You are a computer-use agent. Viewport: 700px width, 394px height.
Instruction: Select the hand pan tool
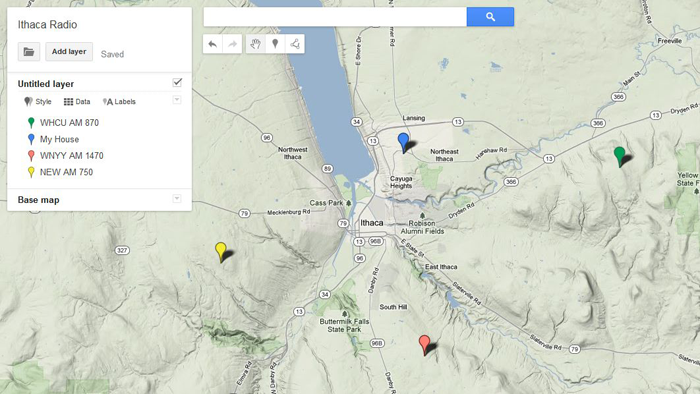point(255,44)
